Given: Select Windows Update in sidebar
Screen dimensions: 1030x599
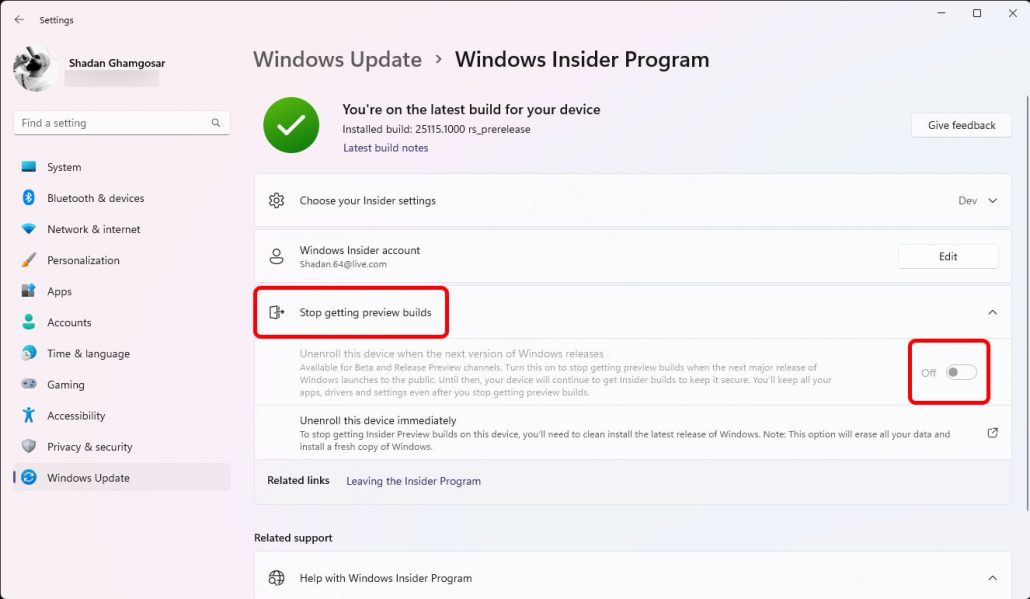Looking at the screenshot, I should point(122,477).
